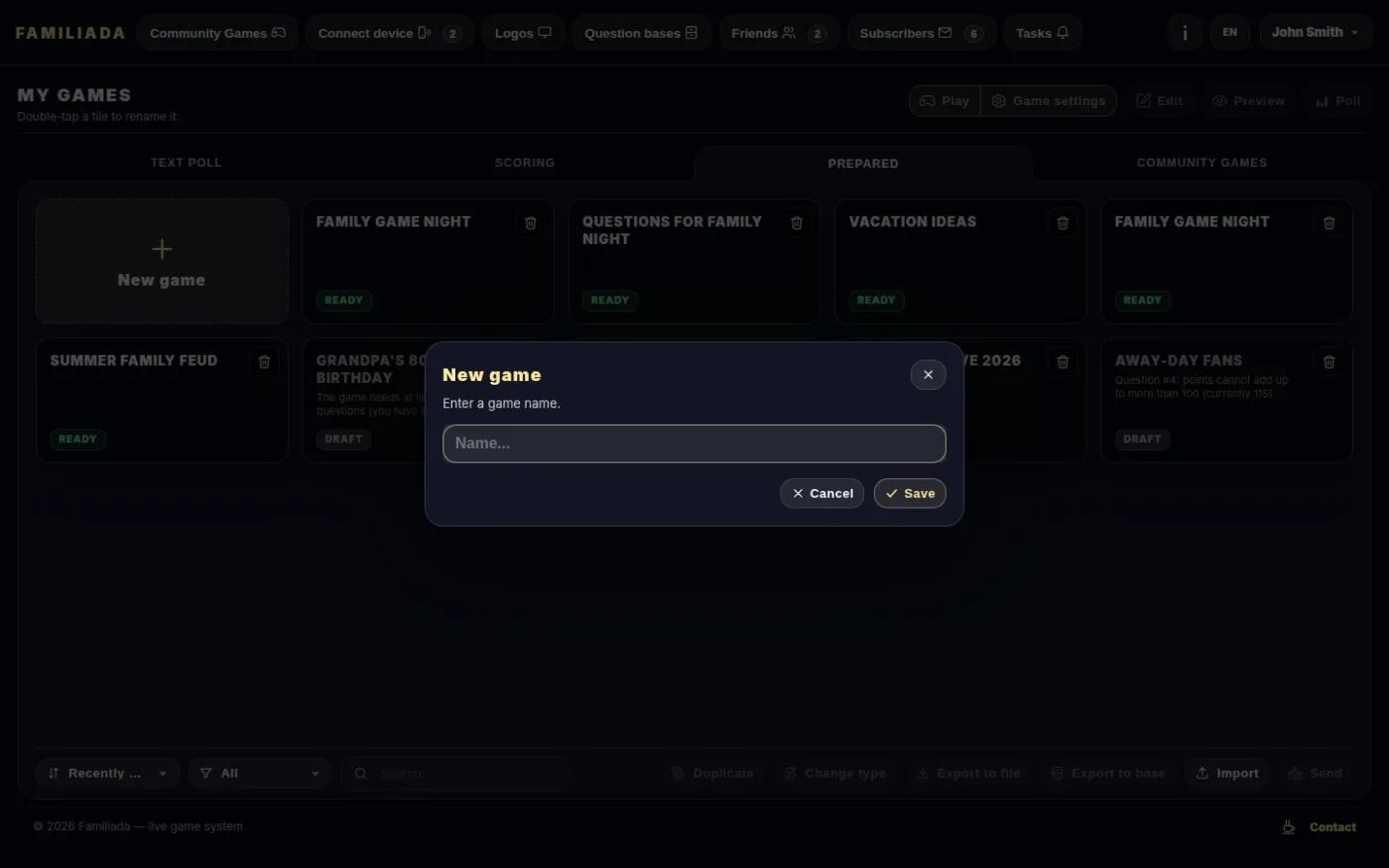The height and width of the screenshot is (868, 1389).
Task: Click the coffee cup icon in footer
Action: tap(1288, 826)
